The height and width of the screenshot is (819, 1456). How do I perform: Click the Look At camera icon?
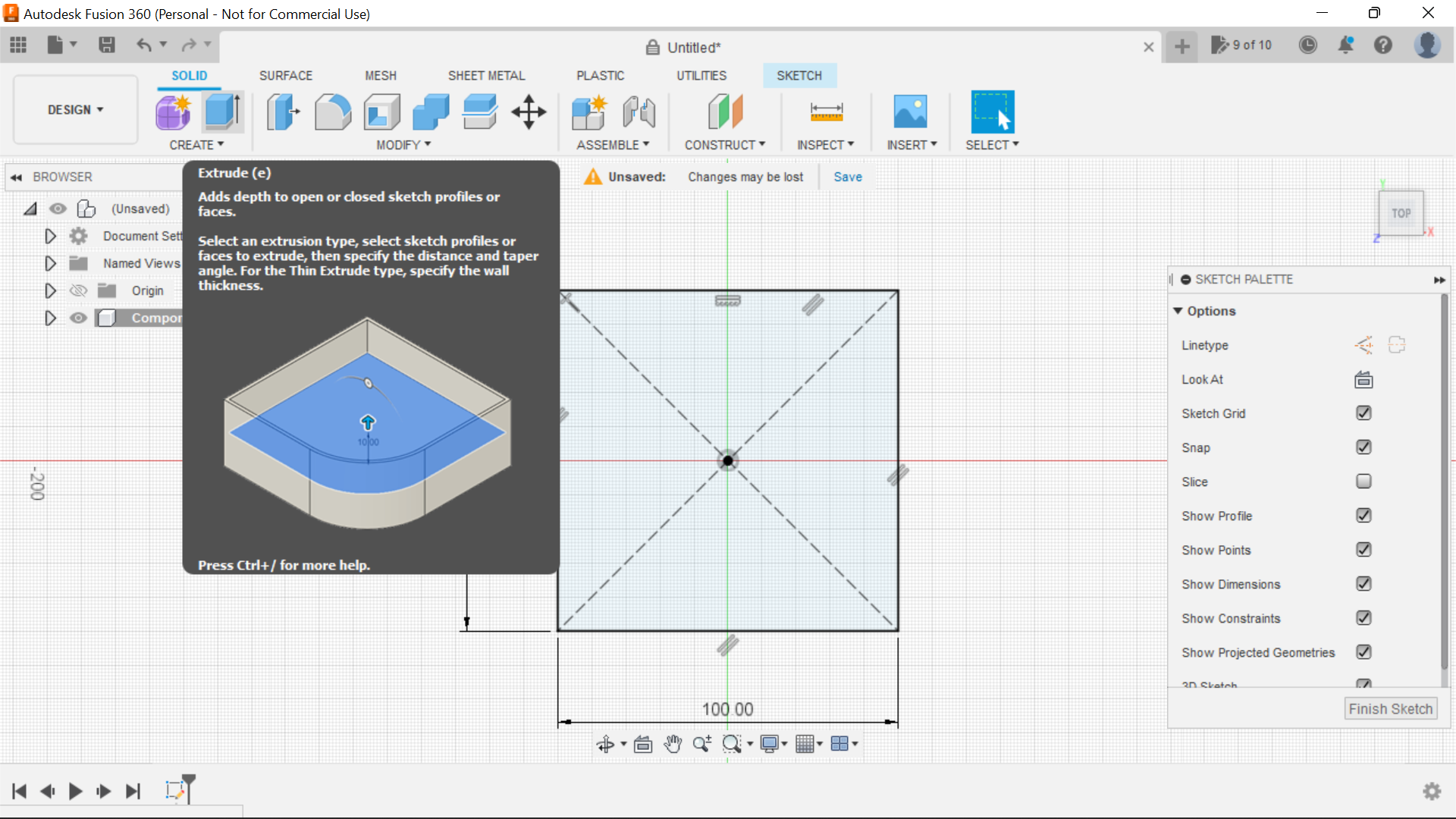click(x=1363, y=379)
